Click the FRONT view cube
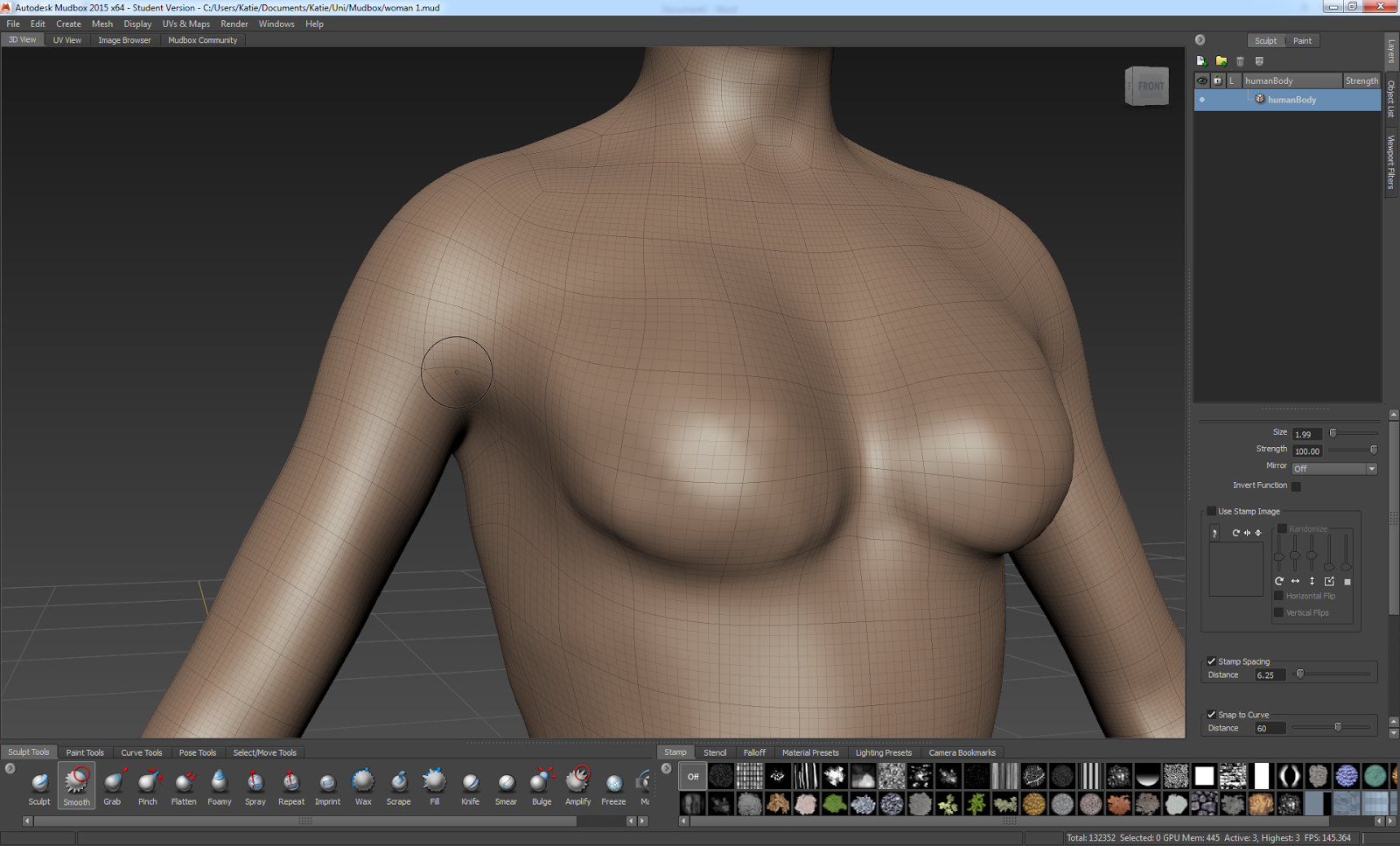Image resolution: width=1400 pixels, height=846 pixels. [x=1147, y=86]
